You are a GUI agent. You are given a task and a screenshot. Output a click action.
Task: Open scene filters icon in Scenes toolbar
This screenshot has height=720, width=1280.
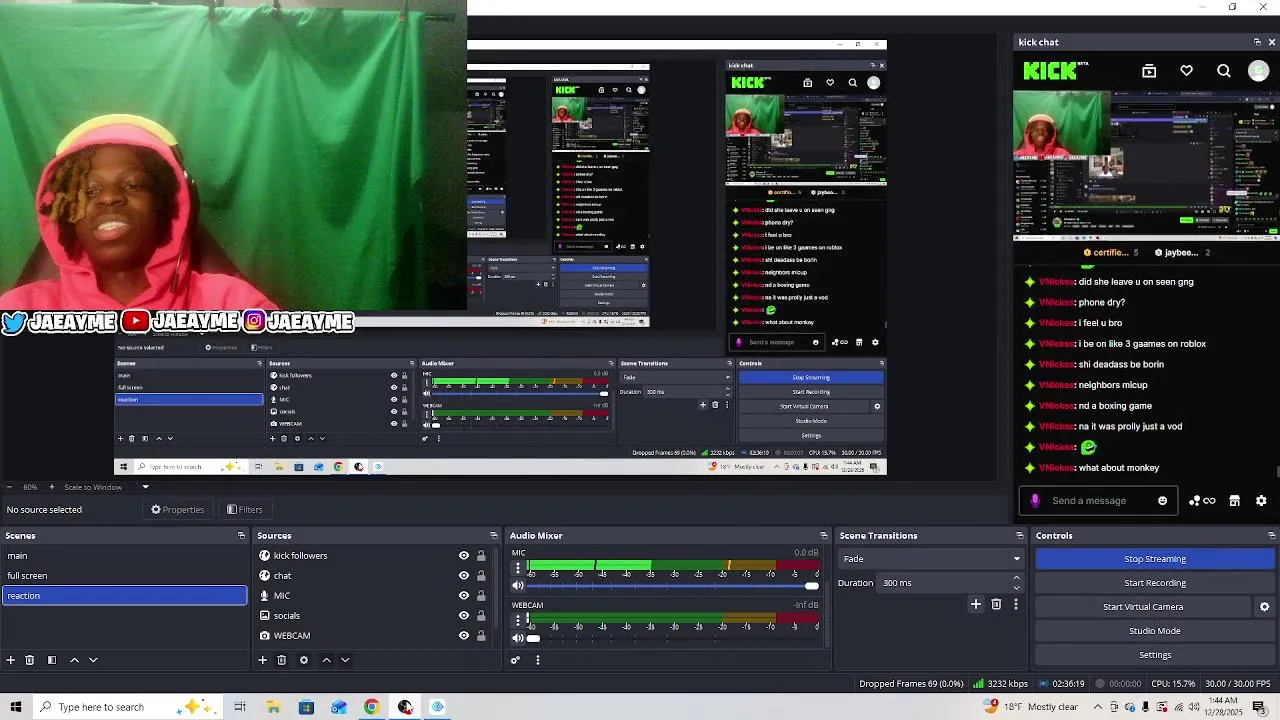pos(52,660)
